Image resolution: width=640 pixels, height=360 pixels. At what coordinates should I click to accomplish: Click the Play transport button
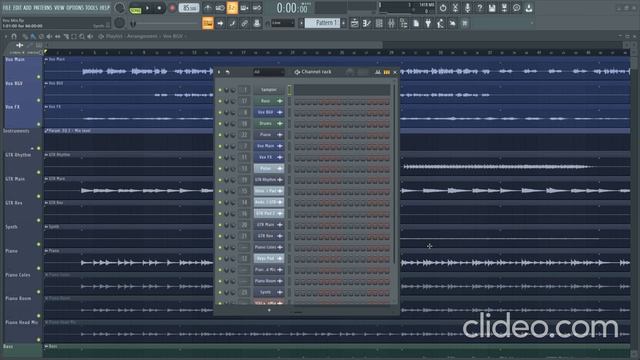[x=147, y=8]
